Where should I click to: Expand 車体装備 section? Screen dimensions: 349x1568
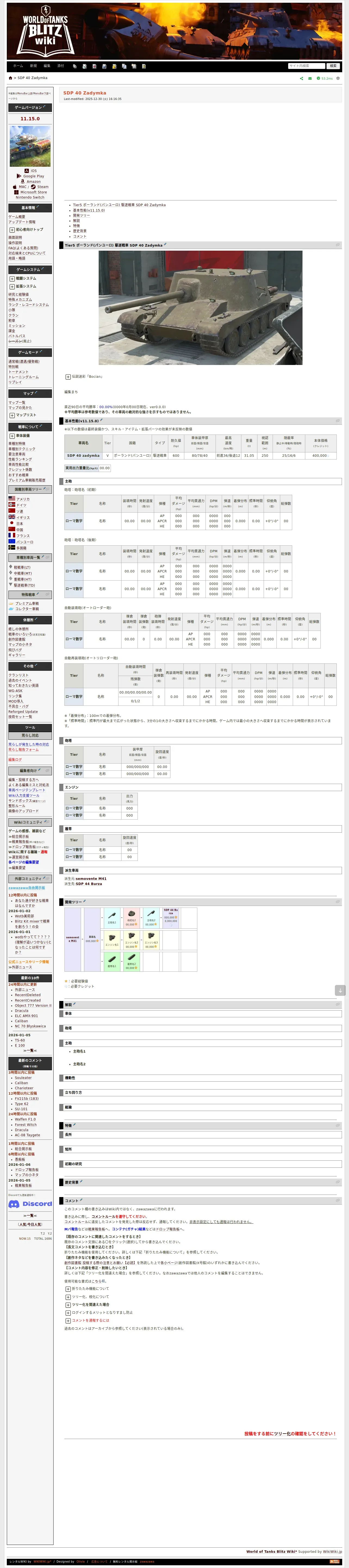tap(12, 436)
